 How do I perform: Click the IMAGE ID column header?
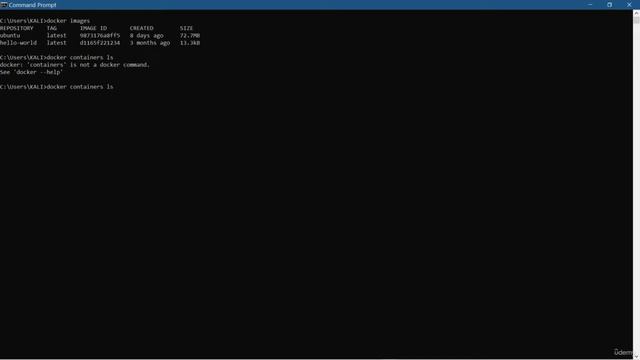coord(93,28)
